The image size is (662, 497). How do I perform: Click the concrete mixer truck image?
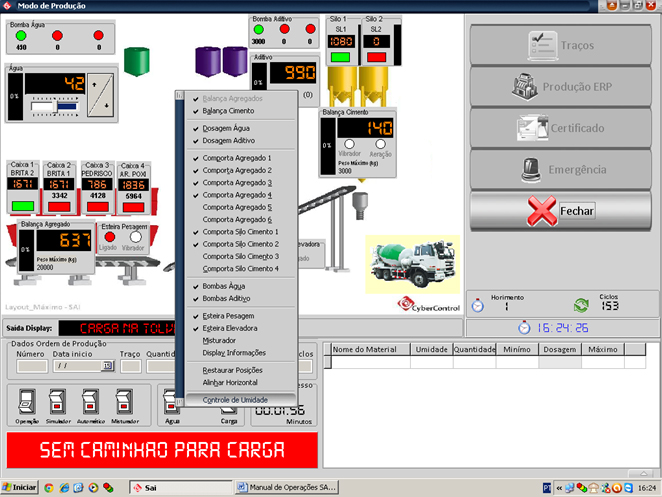click(412, 264)
